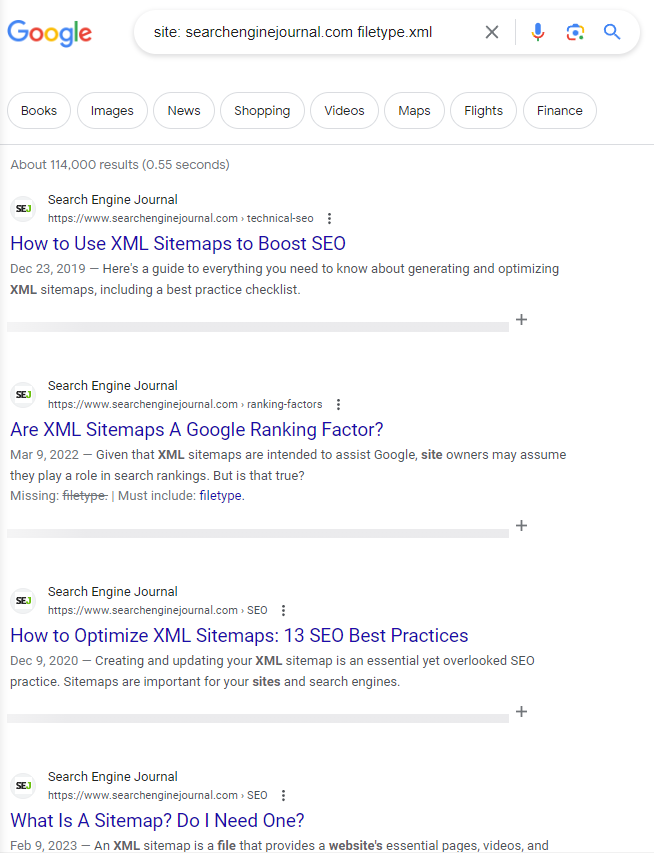Screen dimensions: 654x853
Task: Click 'Must include: filetype' link
Action: point(221,495)
